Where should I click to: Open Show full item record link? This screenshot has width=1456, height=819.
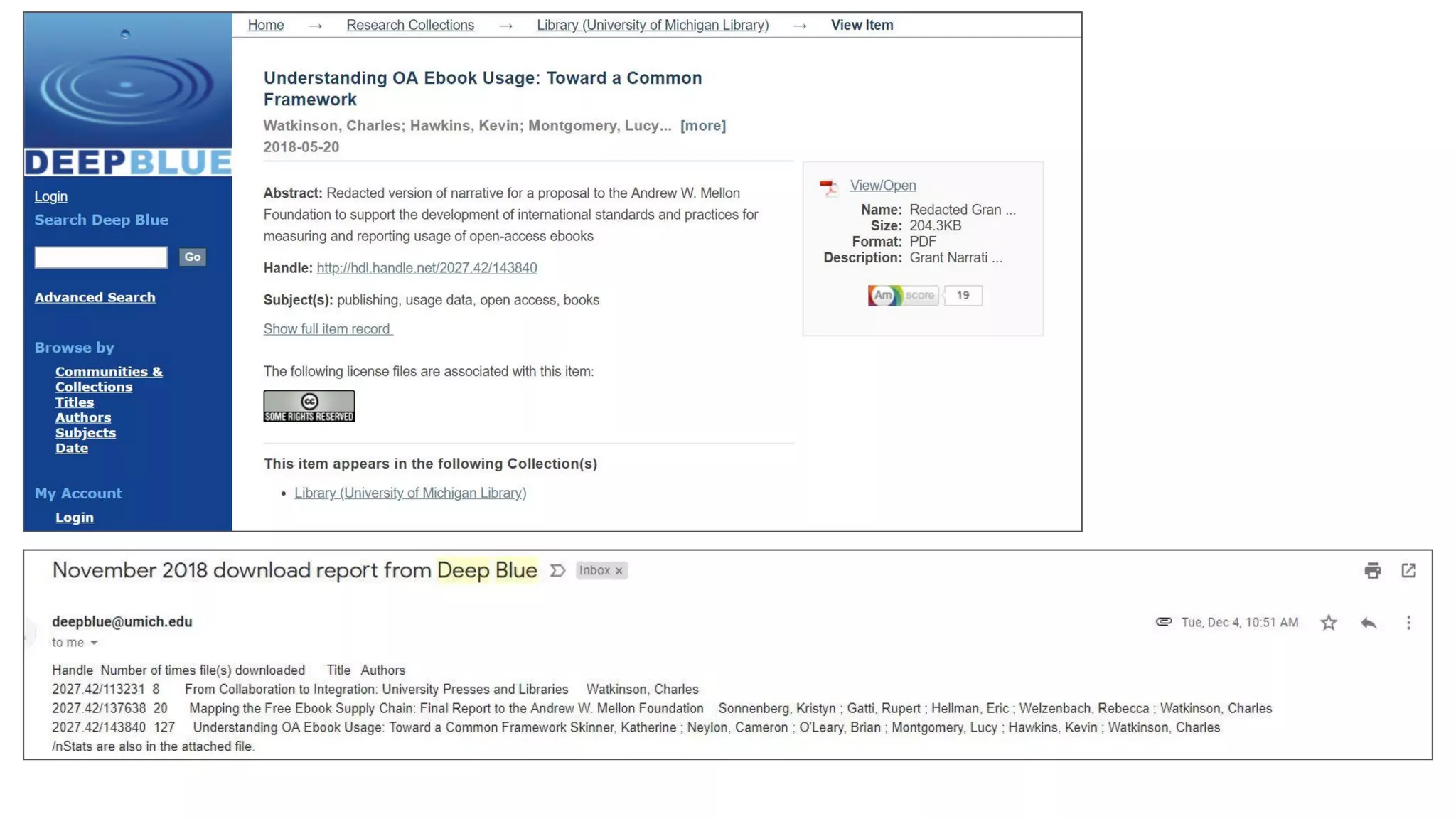[327, 329]
